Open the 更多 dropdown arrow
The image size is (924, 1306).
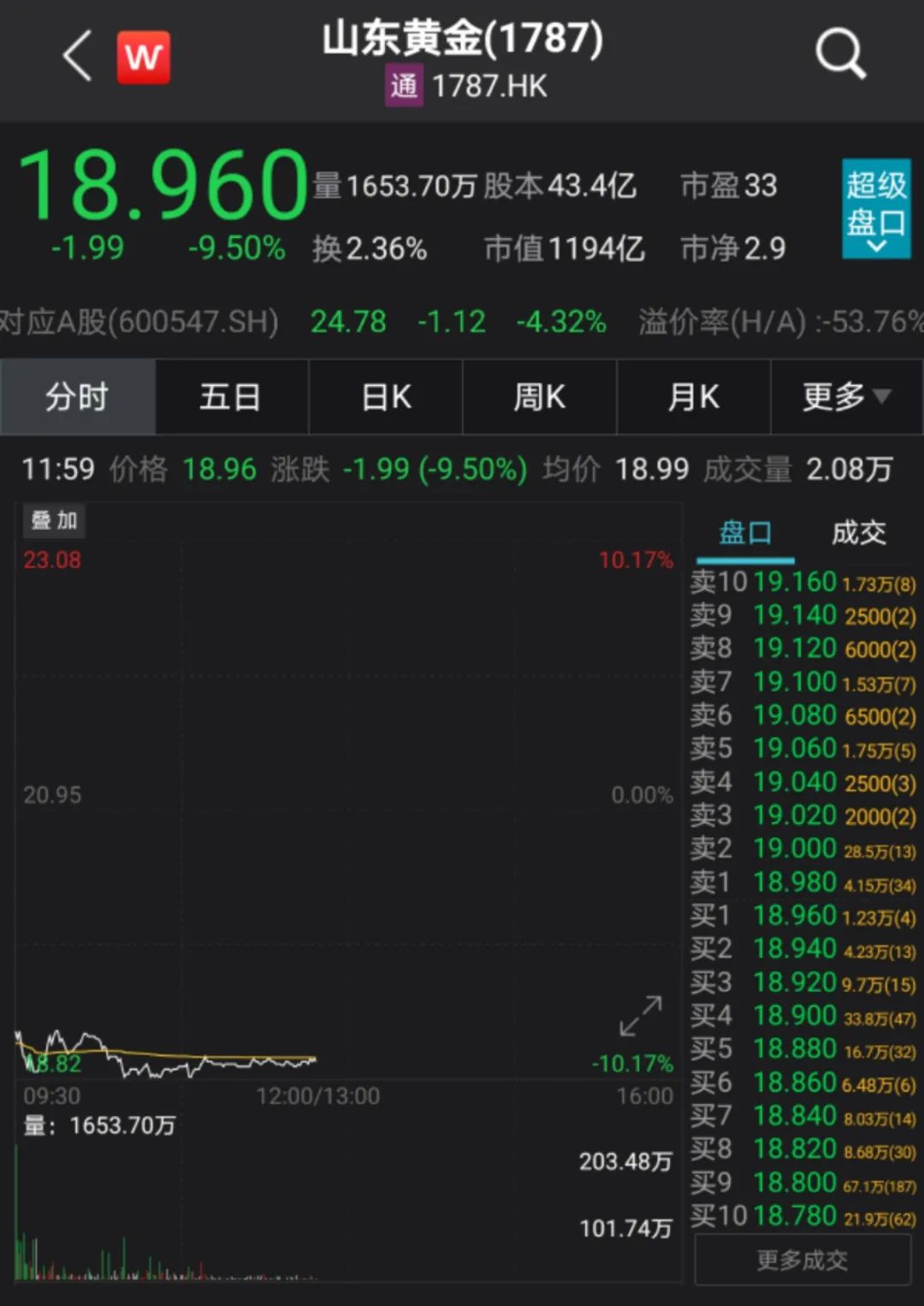click(x=884, y=397)
